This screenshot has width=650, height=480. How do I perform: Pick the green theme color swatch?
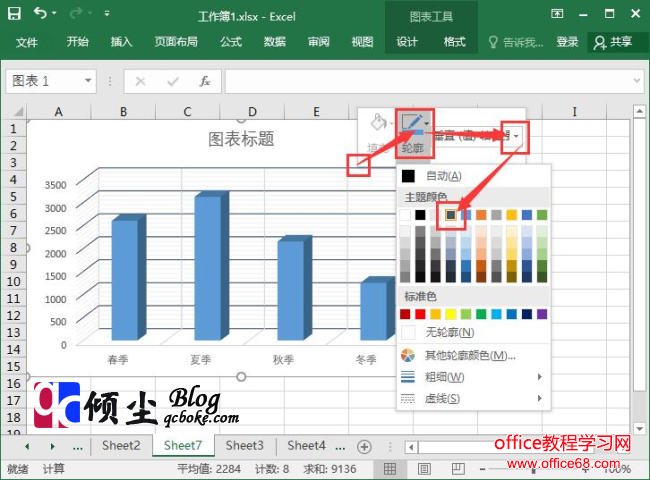(542, 215)
